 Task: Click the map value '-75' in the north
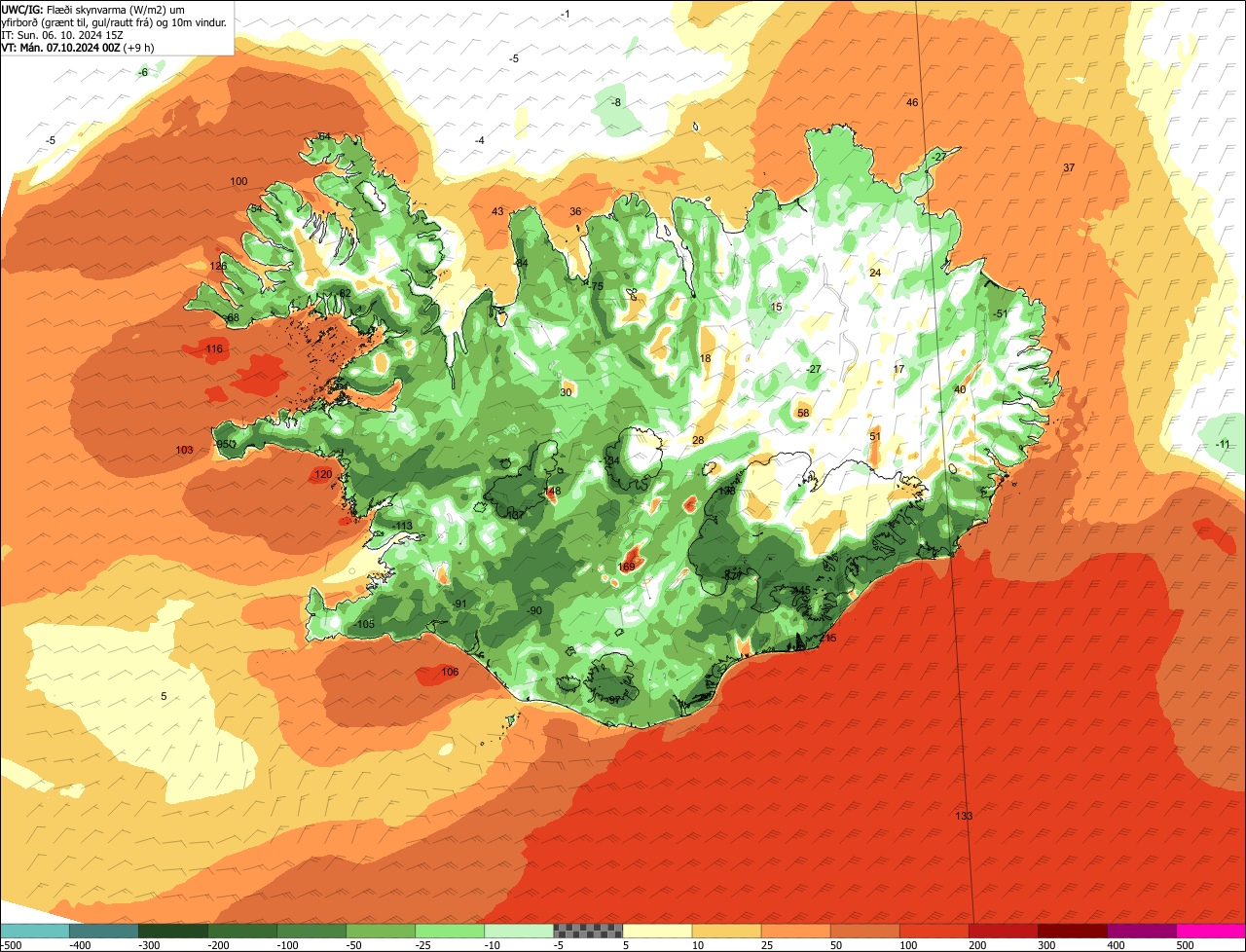click(x=597, y=286)
